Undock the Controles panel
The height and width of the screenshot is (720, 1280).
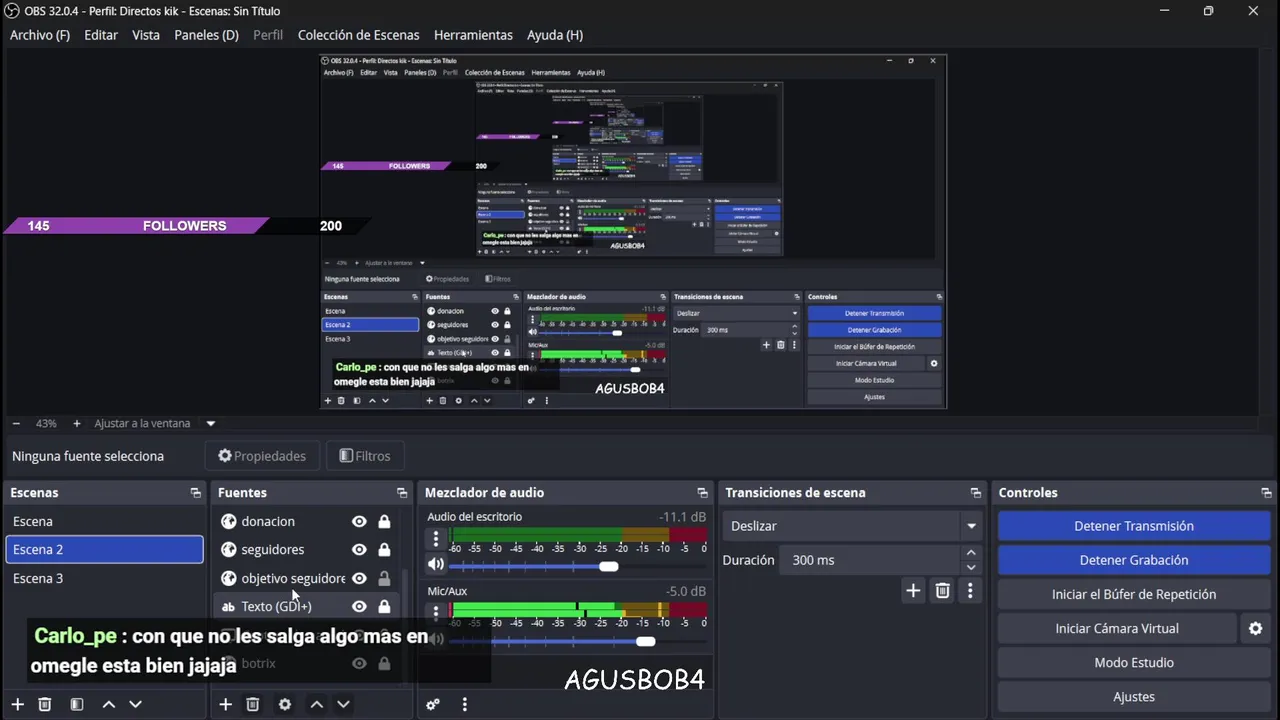[1266, 493]
